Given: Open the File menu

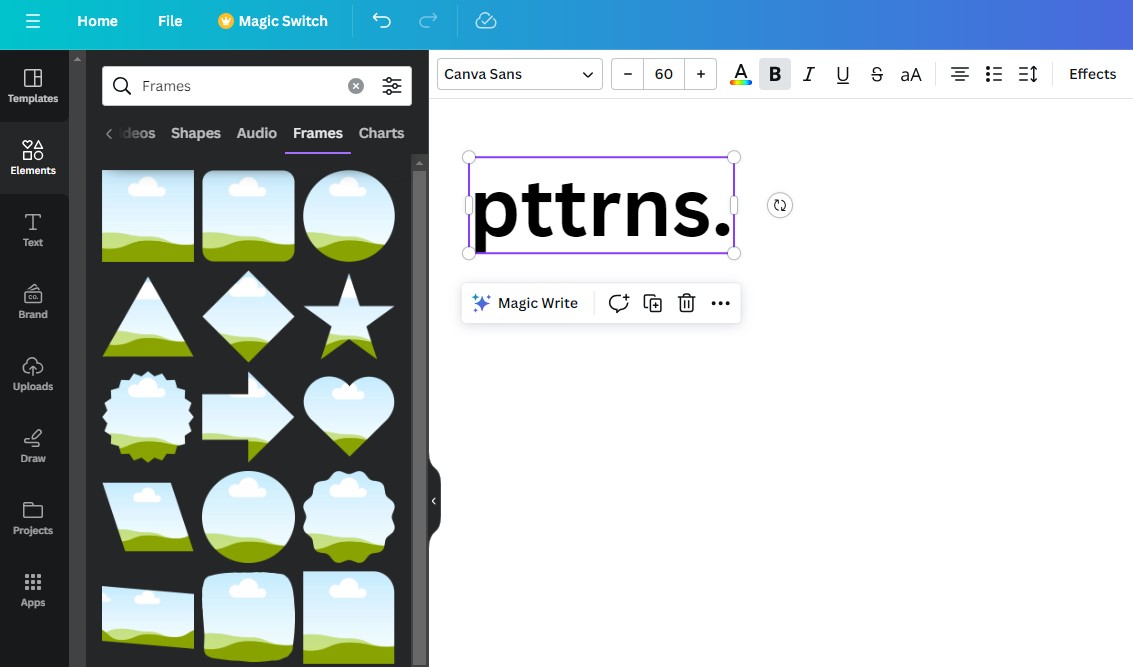Looking at the screenshot, I should point(170,21).
